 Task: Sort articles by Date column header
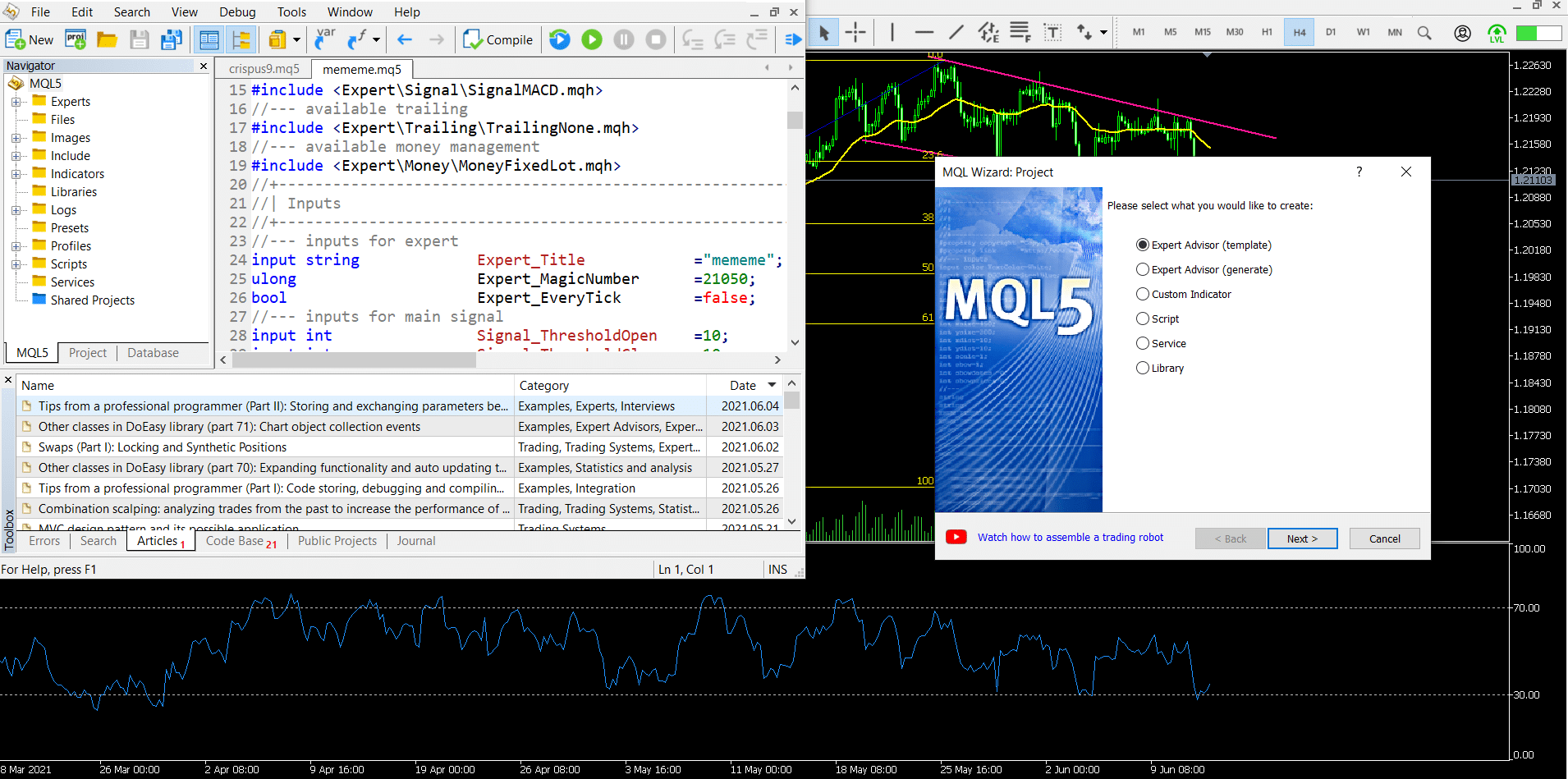tap(743, 385)
